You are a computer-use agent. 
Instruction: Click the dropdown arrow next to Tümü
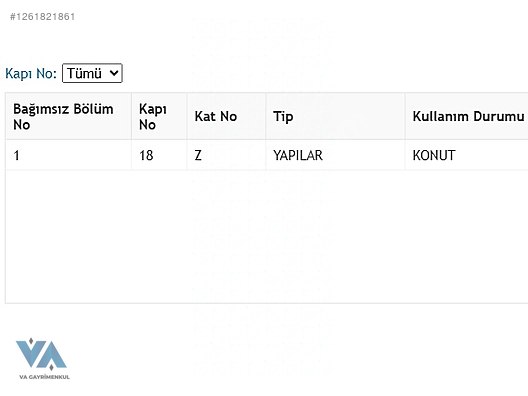coord(114,73)
